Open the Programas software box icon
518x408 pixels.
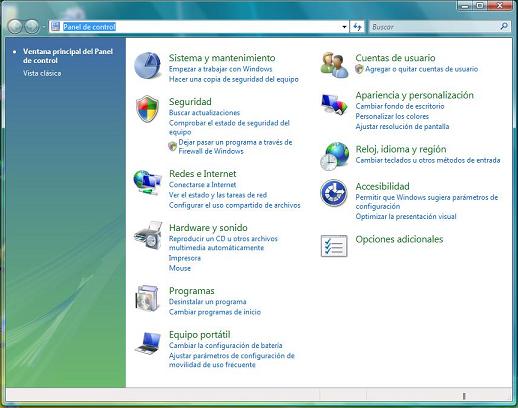point(147,298)
